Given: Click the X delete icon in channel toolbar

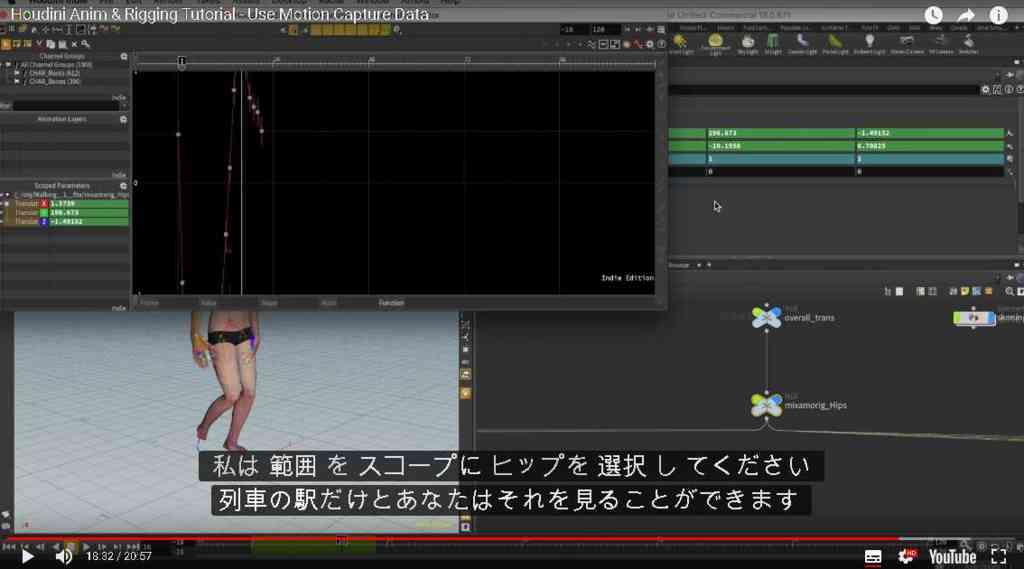Looking at the screenshot, I should pyautogui.click(x=74, y=44).
